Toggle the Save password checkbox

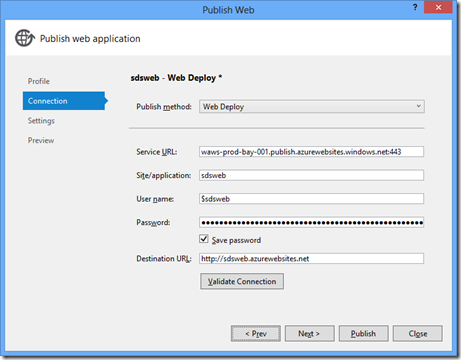point(204,239)
